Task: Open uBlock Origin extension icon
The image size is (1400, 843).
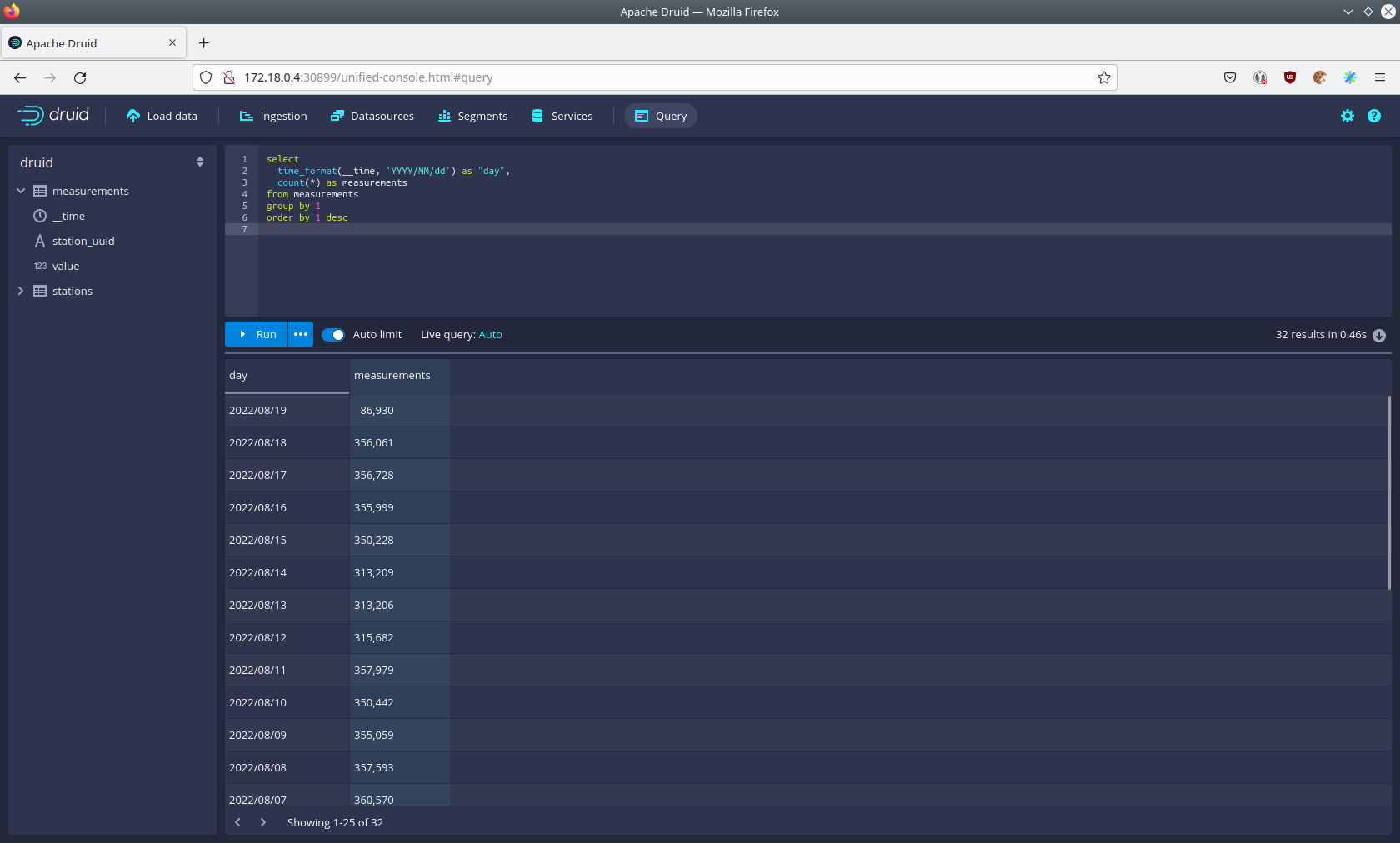Action: tap(1290, 77)
